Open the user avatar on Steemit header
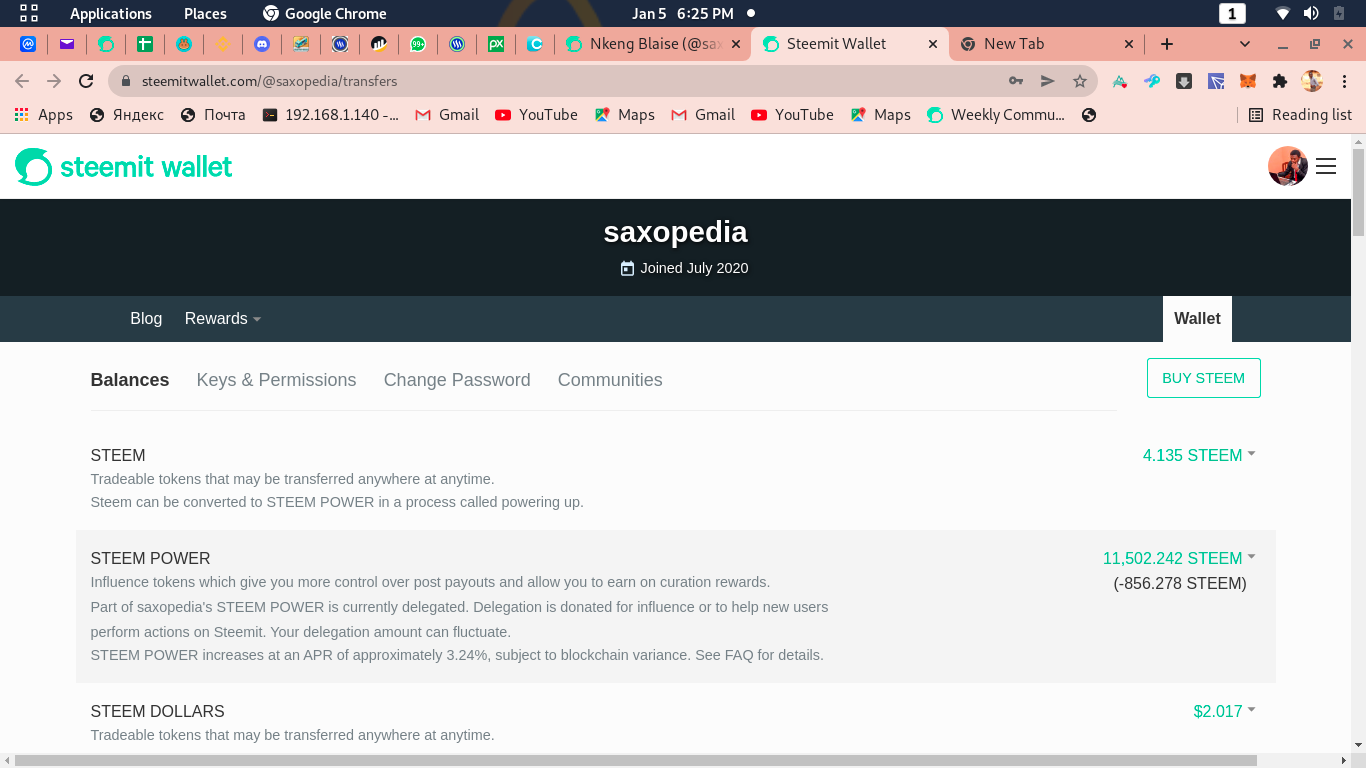The image size is (1366, 768). (1288, 166)
